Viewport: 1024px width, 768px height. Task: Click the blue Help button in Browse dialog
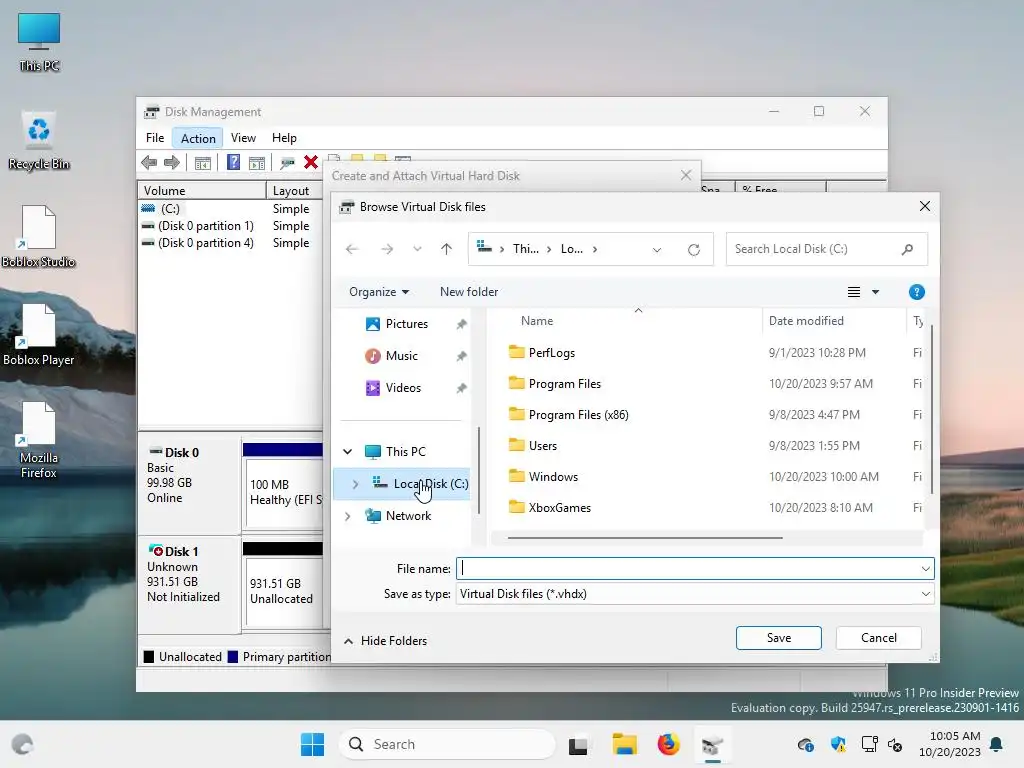(x=916, y=292)
